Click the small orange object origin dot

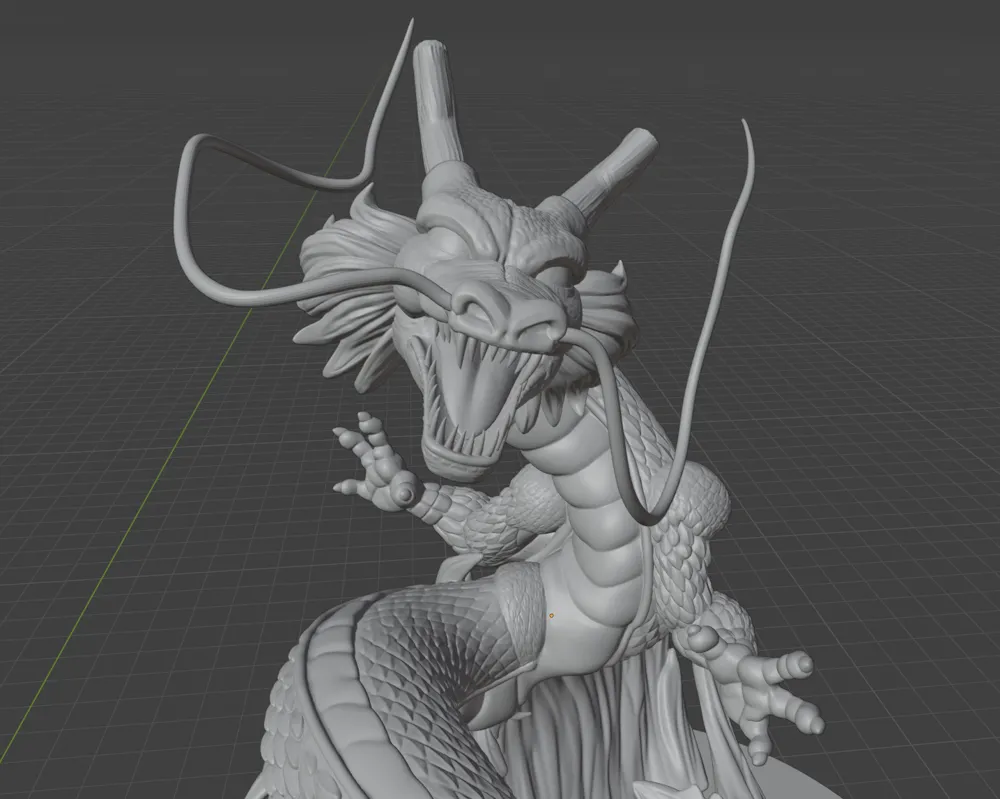tap(552, 616)
